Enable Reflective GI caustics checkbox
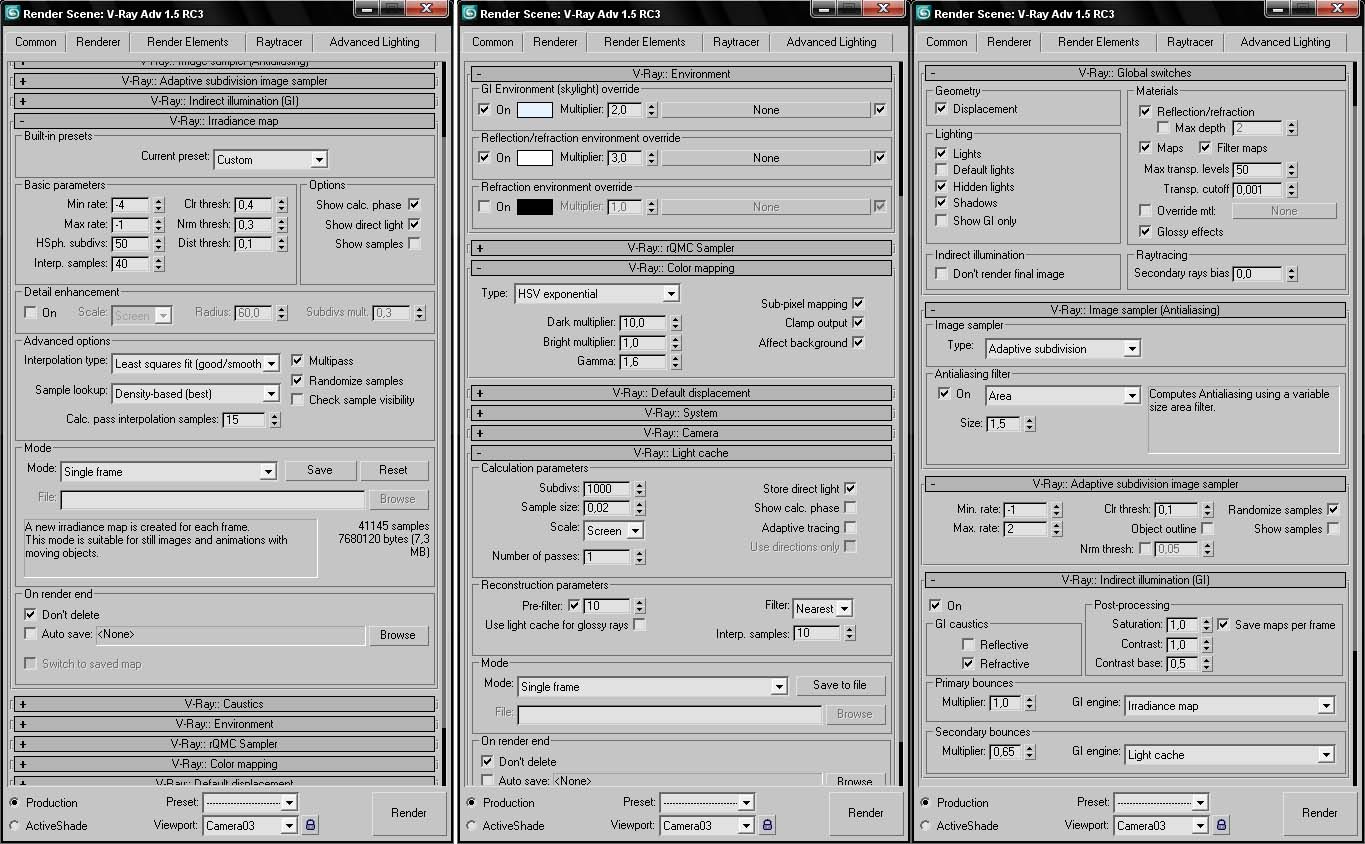The height and width of the screenshot is (844, 1365). point(968,644)
